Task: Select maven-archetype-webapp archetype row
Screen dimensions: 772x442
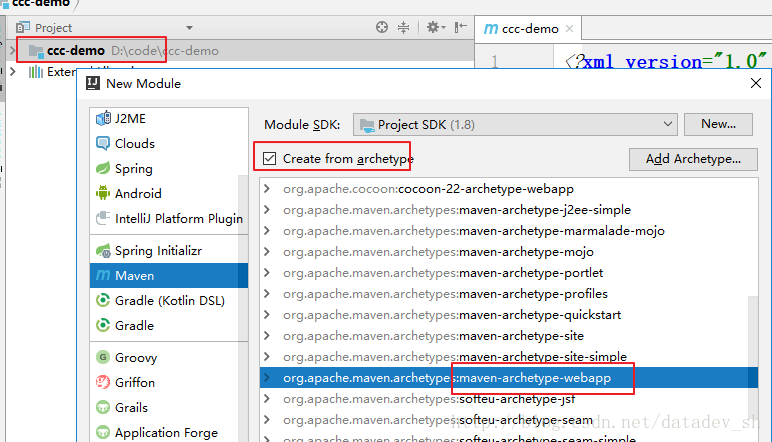Action: pyautogui.click(x=509, y=378)
